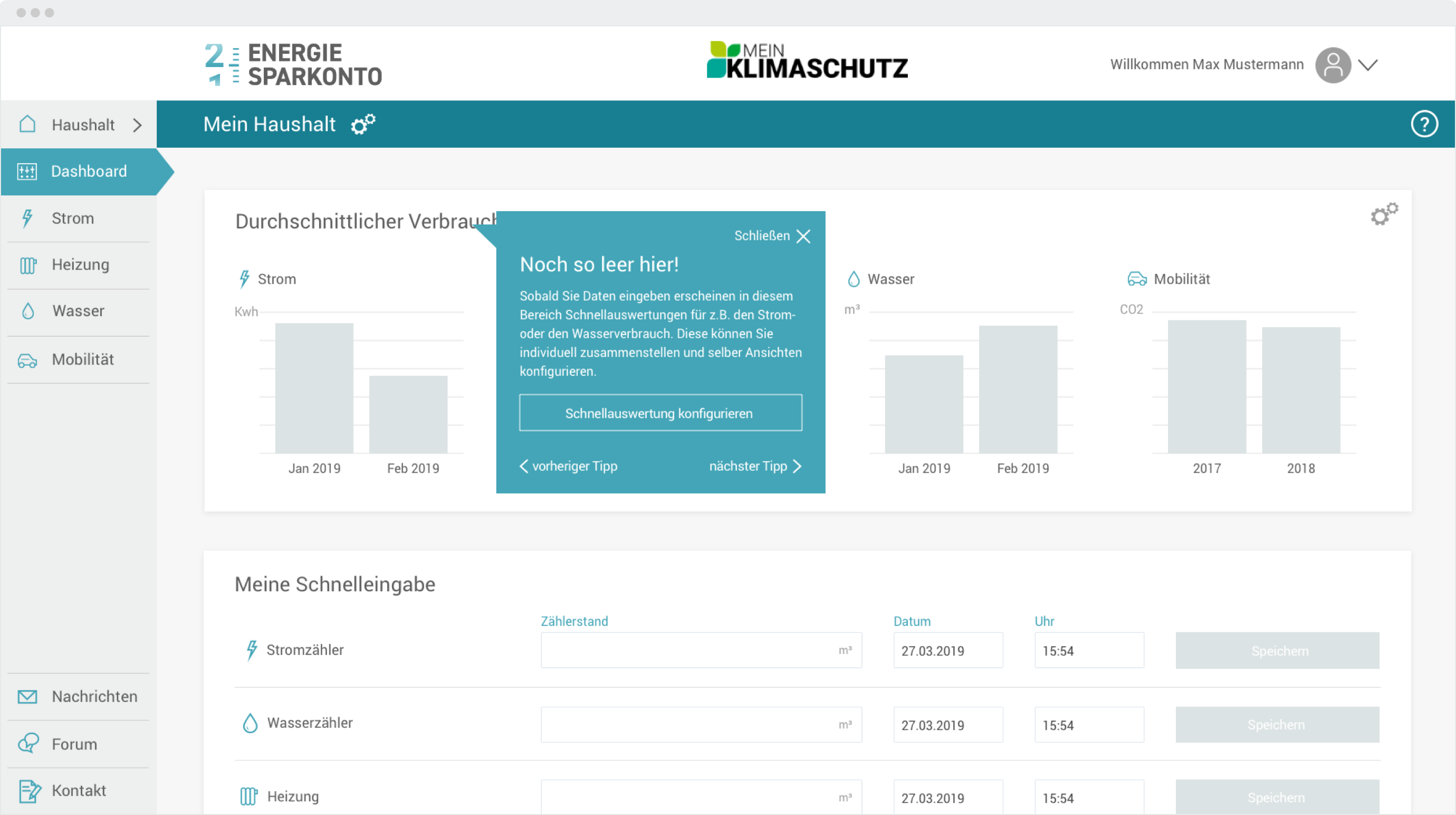Click the help question mark icon
Image resolution: width=1456 pixels, height=815 pixels.
tap(1423, 125)
